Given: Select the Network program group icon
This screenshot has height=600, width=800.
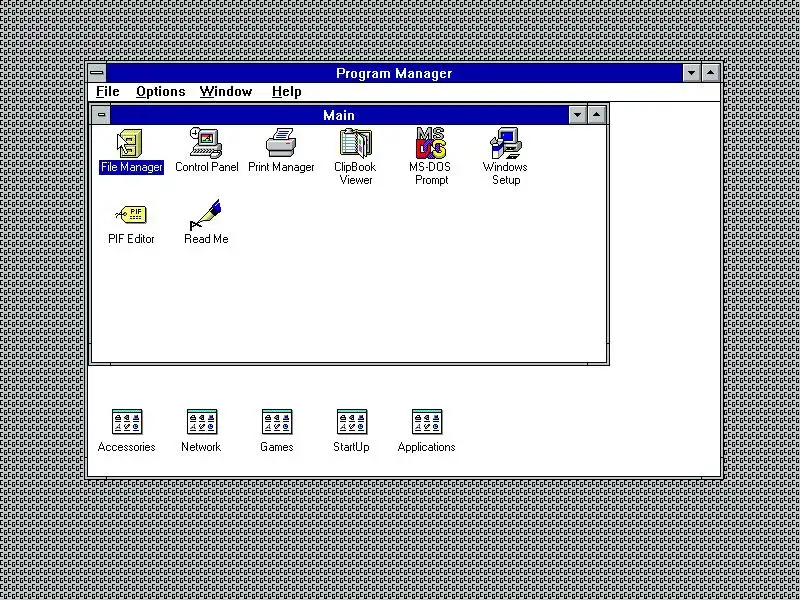Looking at the screenshot, I should (202, 422).
